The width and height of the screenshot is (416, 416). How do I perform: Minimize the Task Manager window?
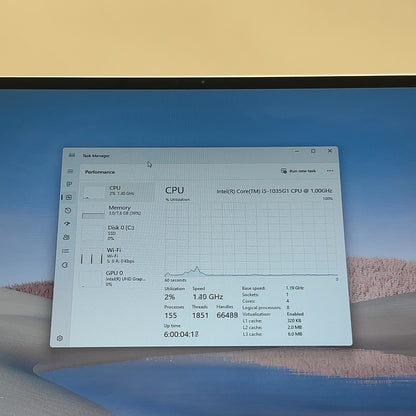point(297,151)
